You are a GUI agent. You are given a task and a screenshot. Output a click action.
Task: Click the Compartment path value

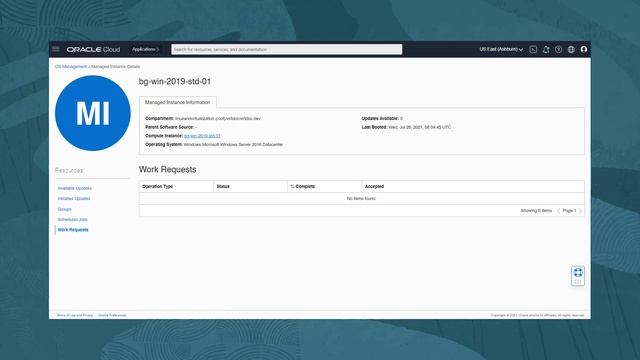coord(218,118)
